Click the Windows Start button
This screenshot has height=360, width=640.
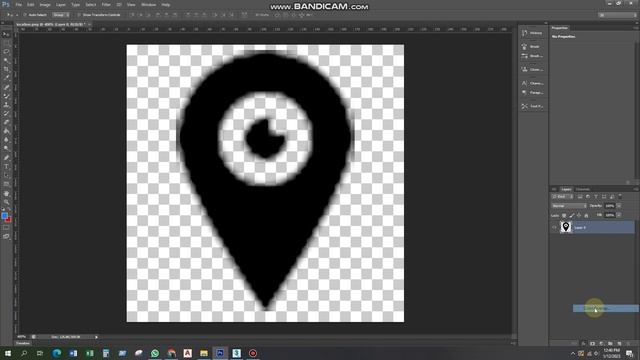coord(8,353)
